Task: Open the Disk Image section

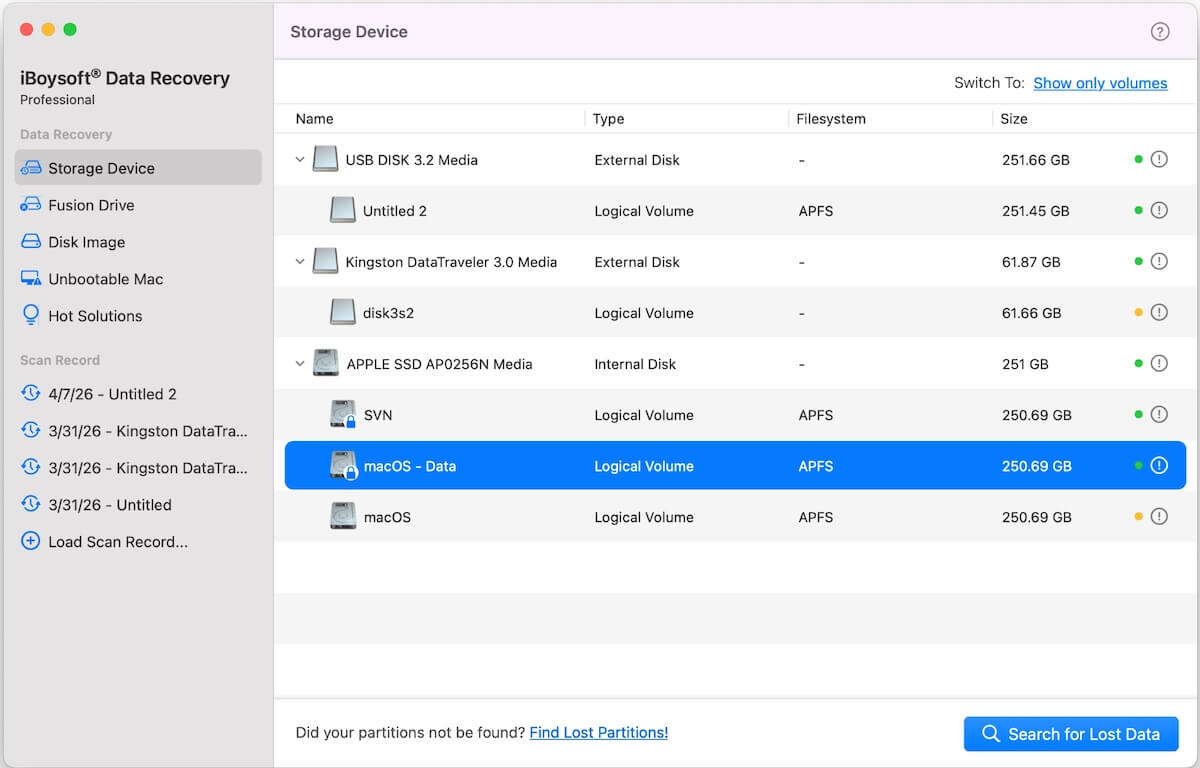Action: tap(138, 242)
